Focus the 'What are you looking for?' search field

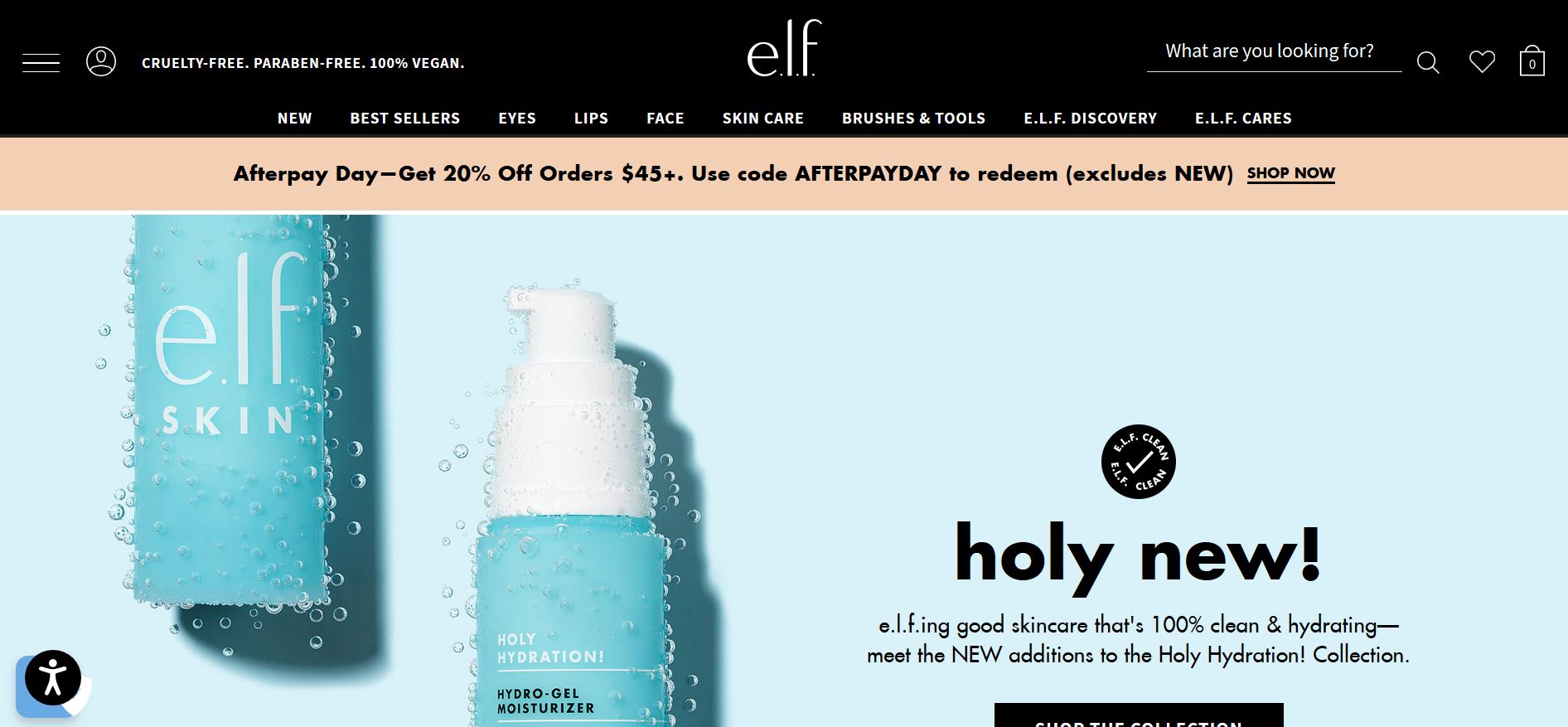pos(1275,52)
